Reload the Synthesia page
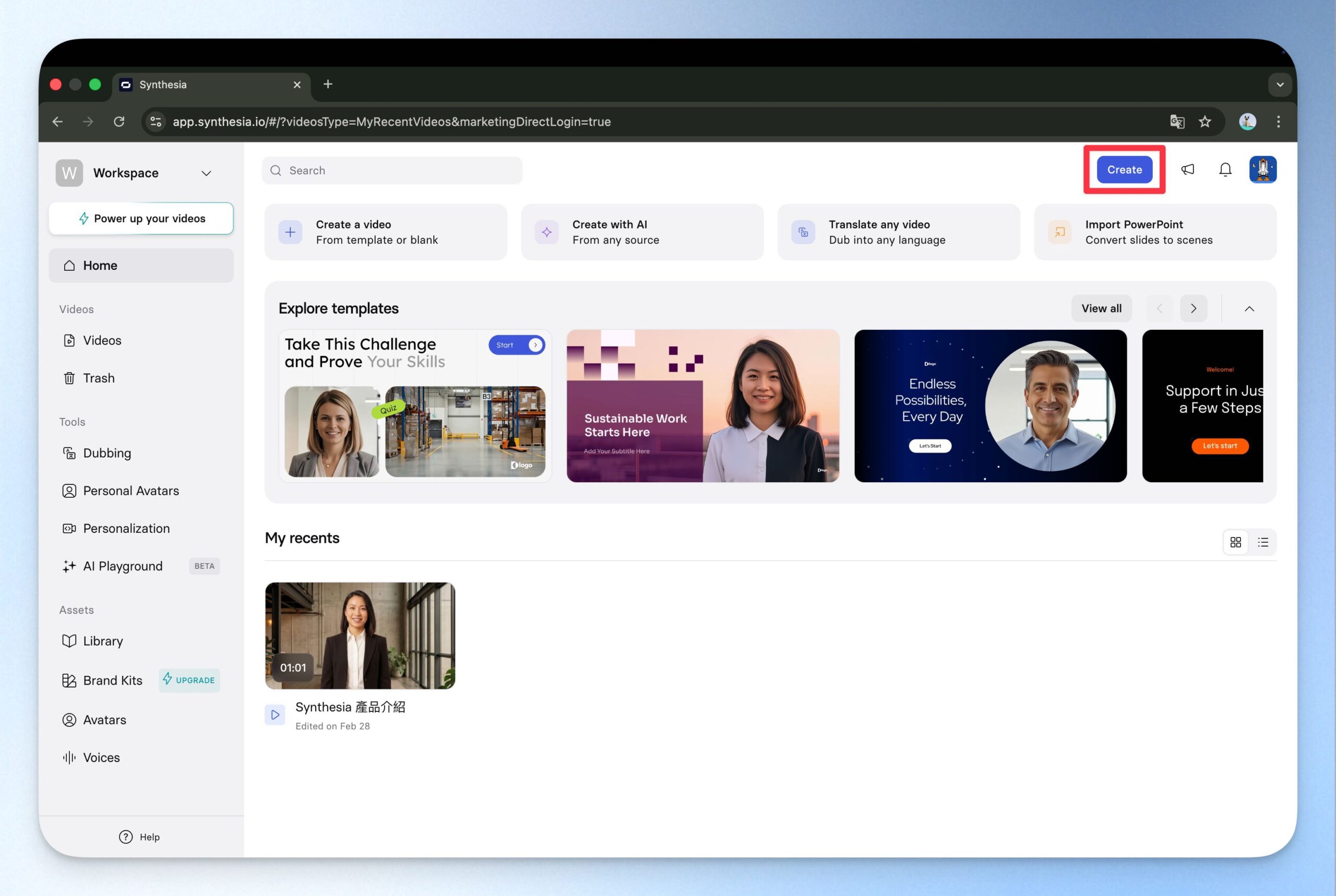The image size is (1336, 896). (x=119, y=122)
